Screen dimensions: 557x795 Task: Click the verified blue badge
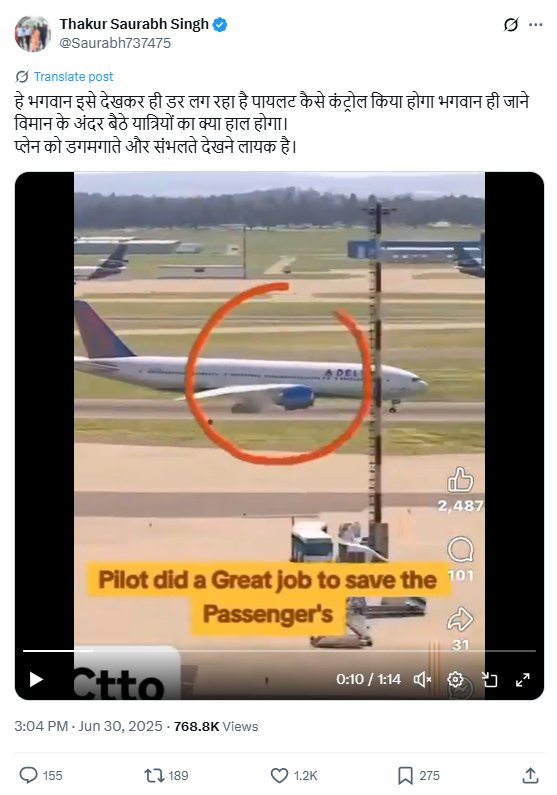tap(220, 24)
